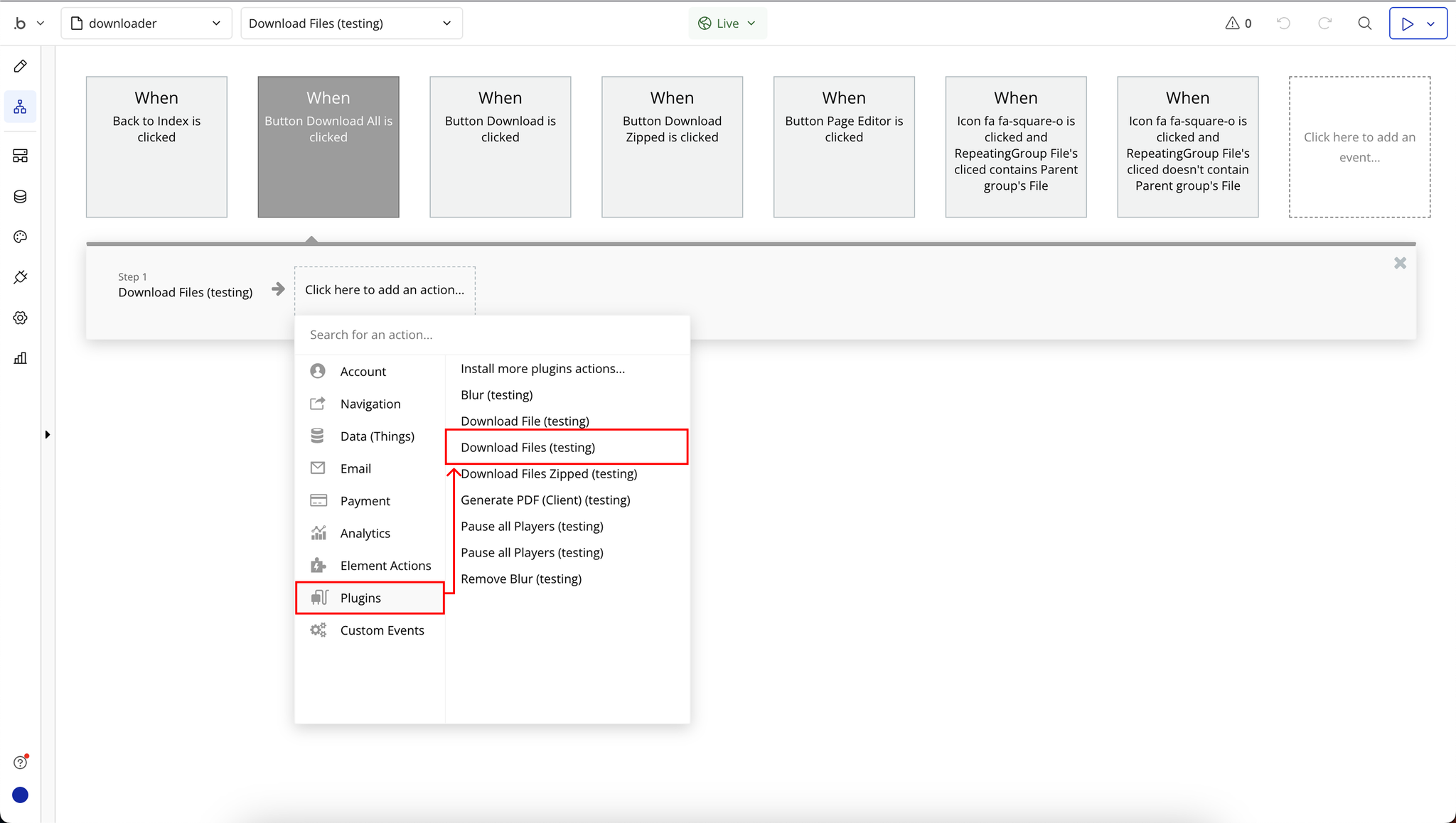
Task: Click the search magnifier icon in top bar
Action: click(1364, 23)
